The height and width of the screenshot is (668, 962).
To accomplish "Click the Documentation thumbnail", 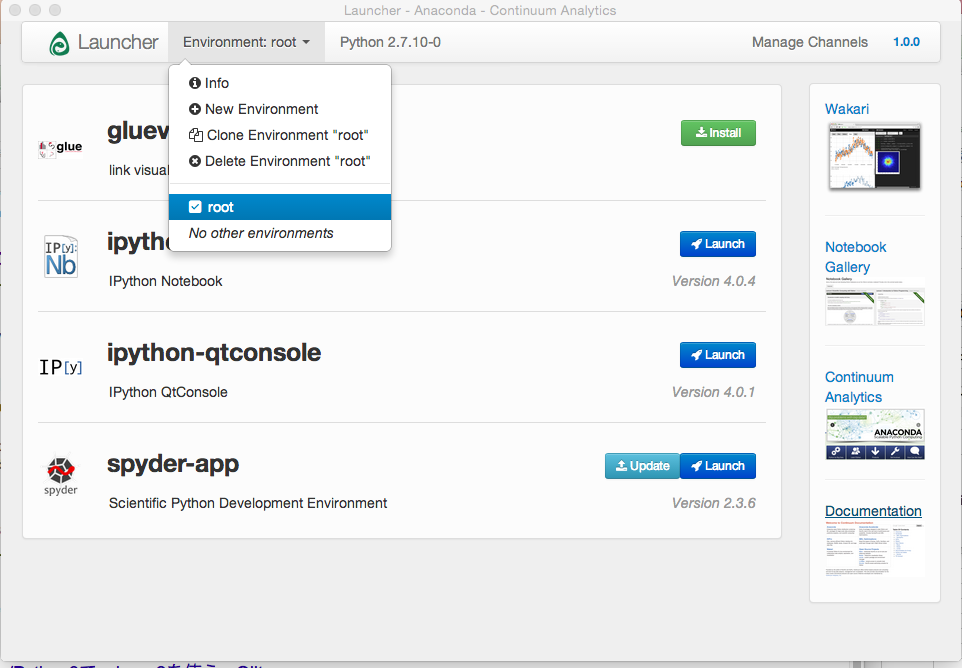I will click(875, 550).
